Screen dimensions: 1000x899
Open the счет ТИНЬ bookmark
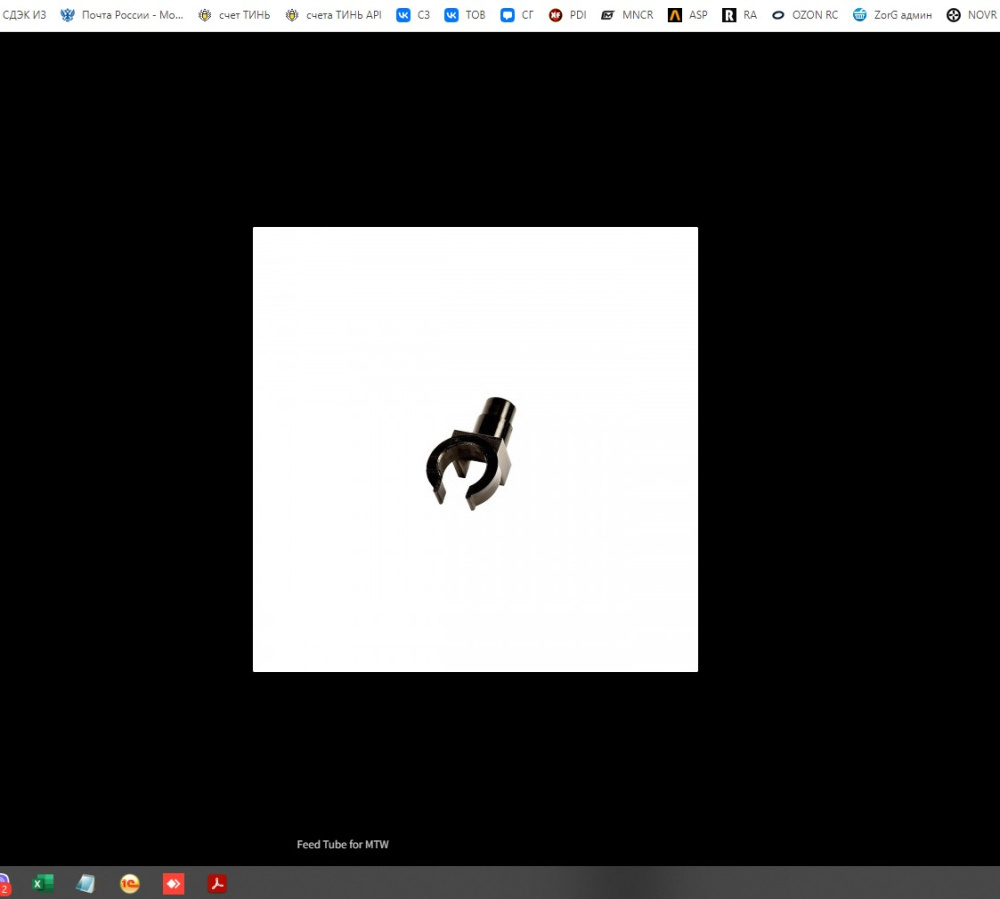(x=234, y=15)
